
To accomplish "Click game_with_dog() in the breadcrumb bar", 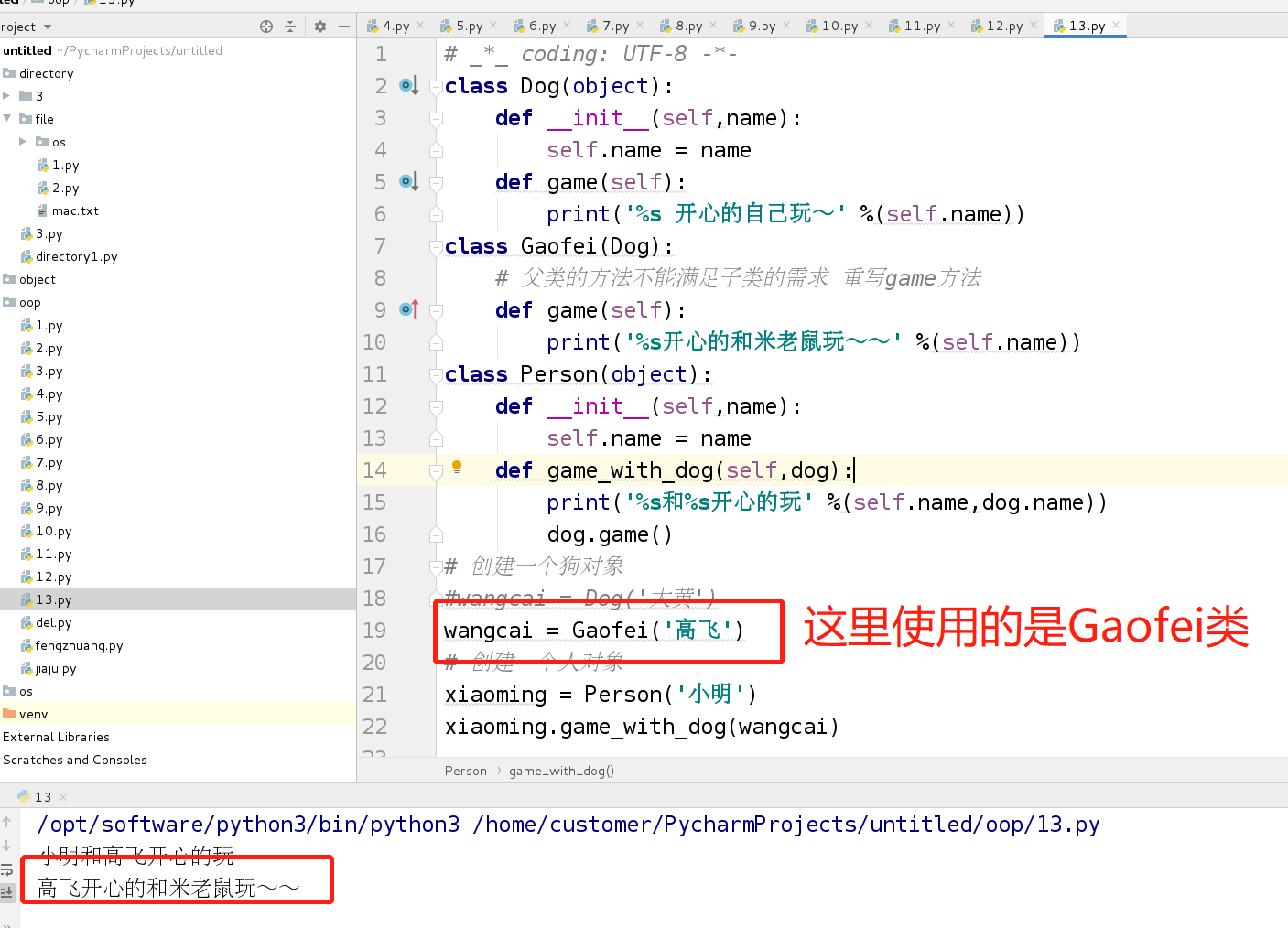I will click(x=561, y=771).
